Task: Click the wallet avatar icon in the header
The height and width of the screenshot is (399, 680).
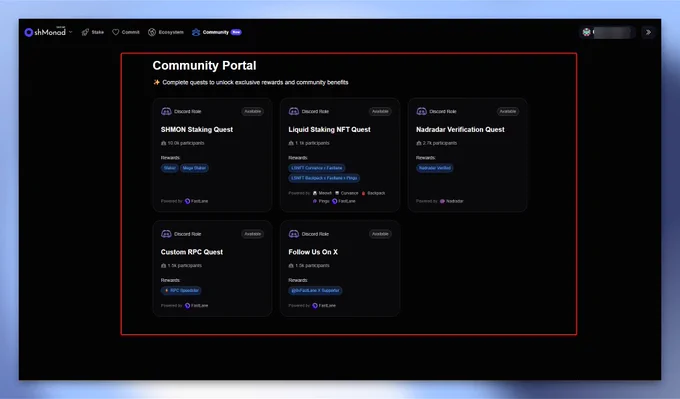Action: [586, 32]
